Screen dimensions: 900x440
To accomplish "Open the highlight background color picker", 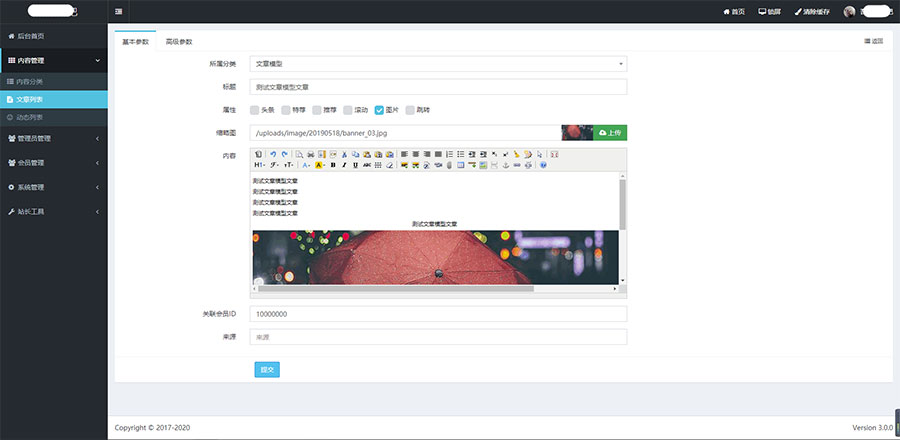I will (x=319, y=165).
